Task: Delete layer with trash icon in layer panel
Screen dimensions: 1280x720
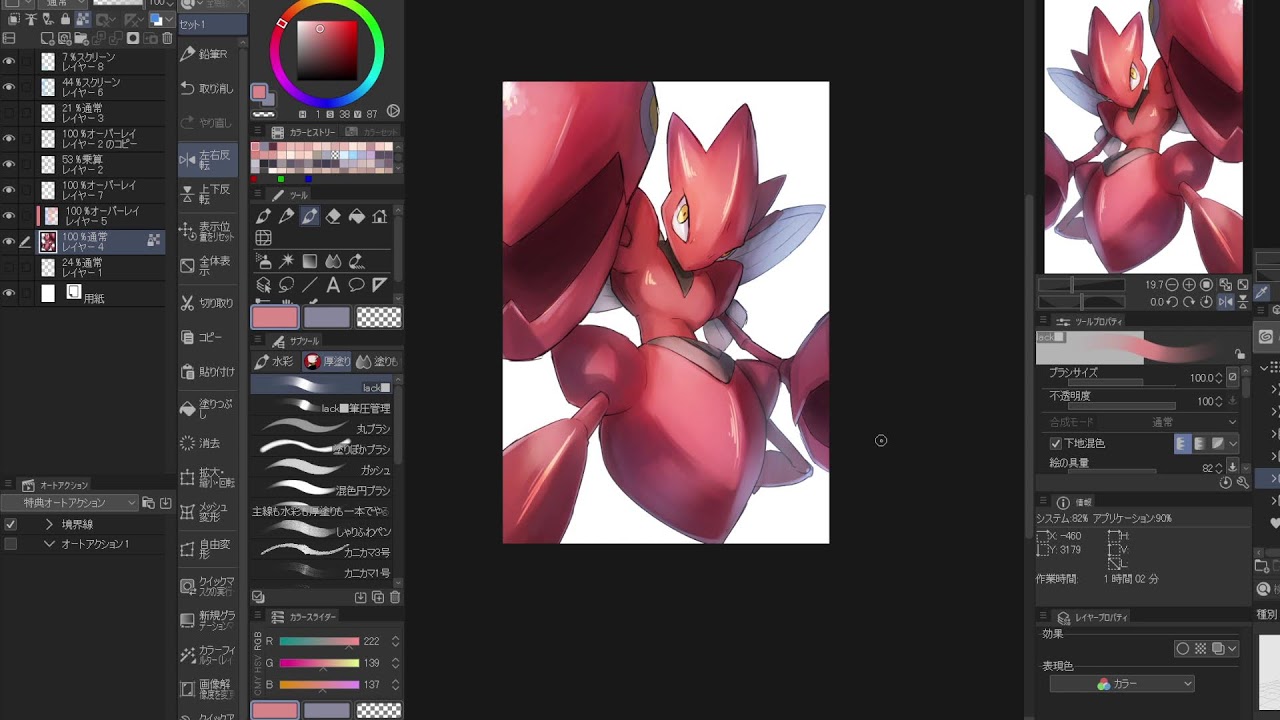Action: (x=168, y=39)
